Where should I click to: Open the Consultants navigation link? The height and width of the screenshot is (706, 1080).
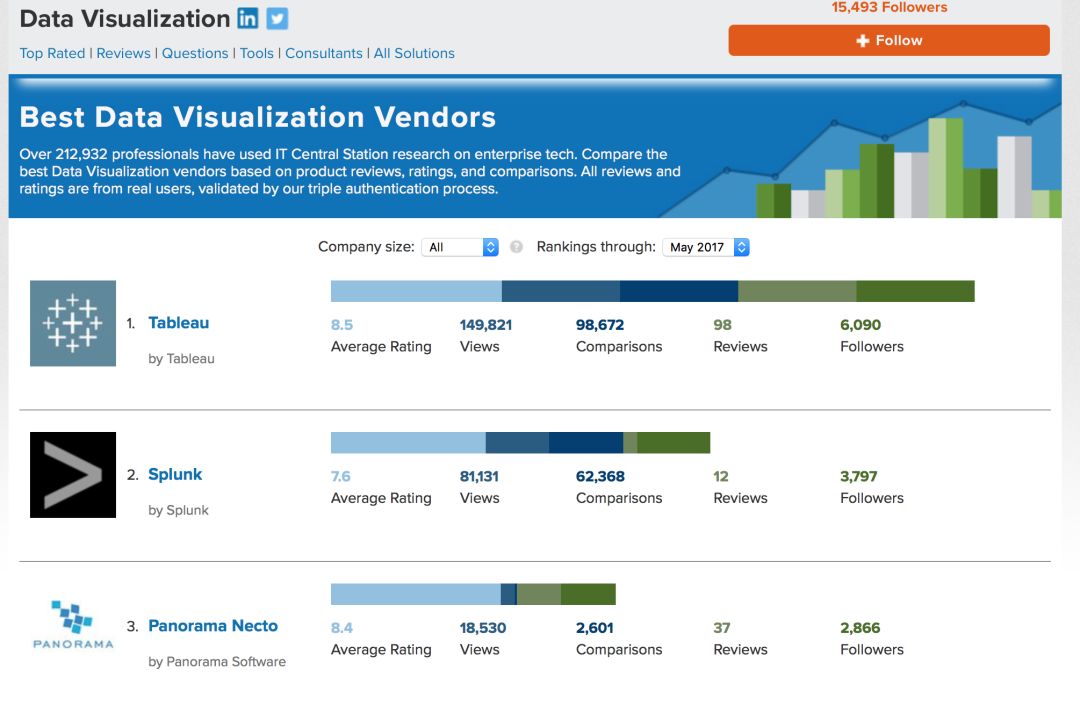click(324, 53)
